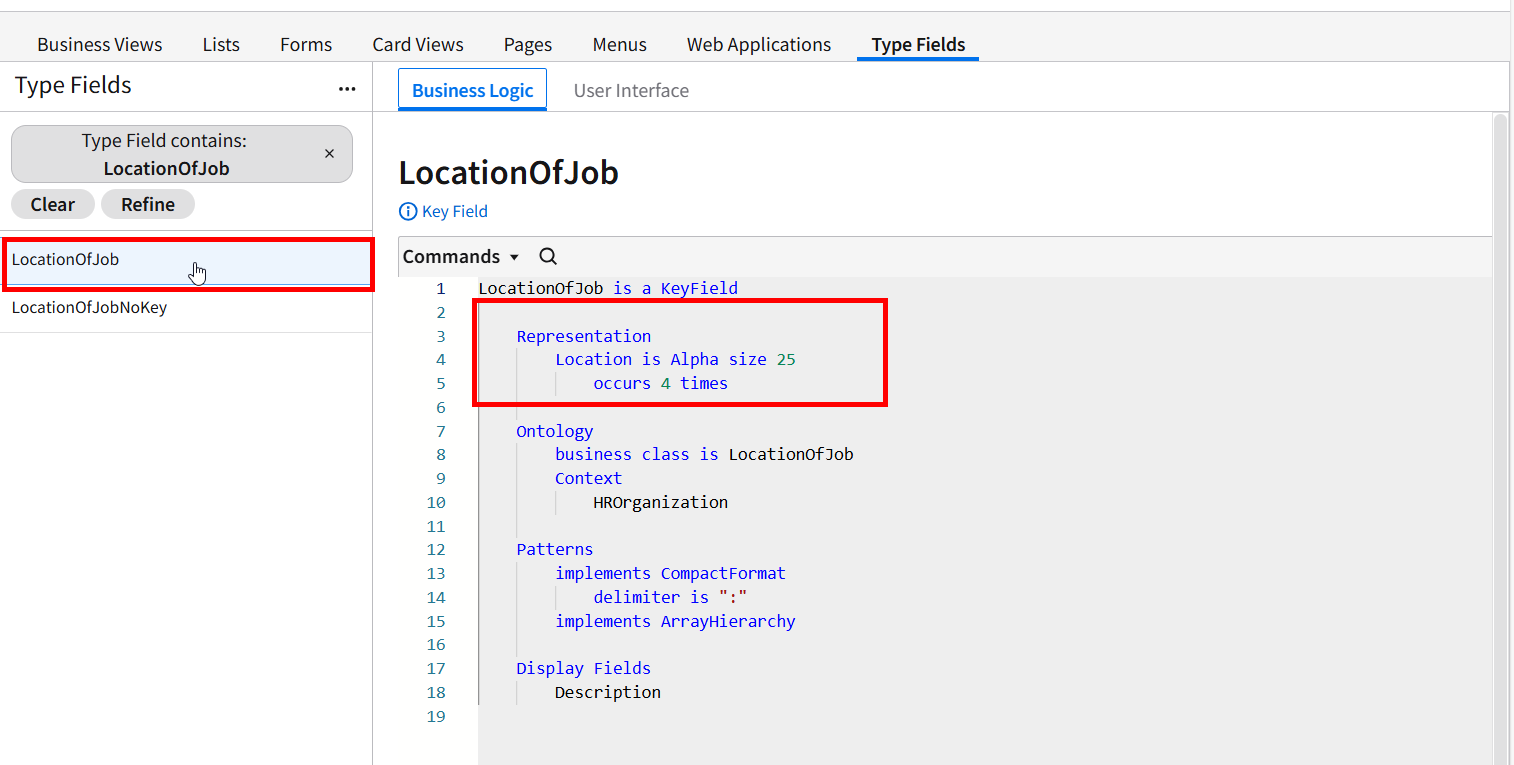Click 'implements ArrayHierarchy' on line 15
The image size is (1514, 765).
pyautogui.click(x=675, y=621)
